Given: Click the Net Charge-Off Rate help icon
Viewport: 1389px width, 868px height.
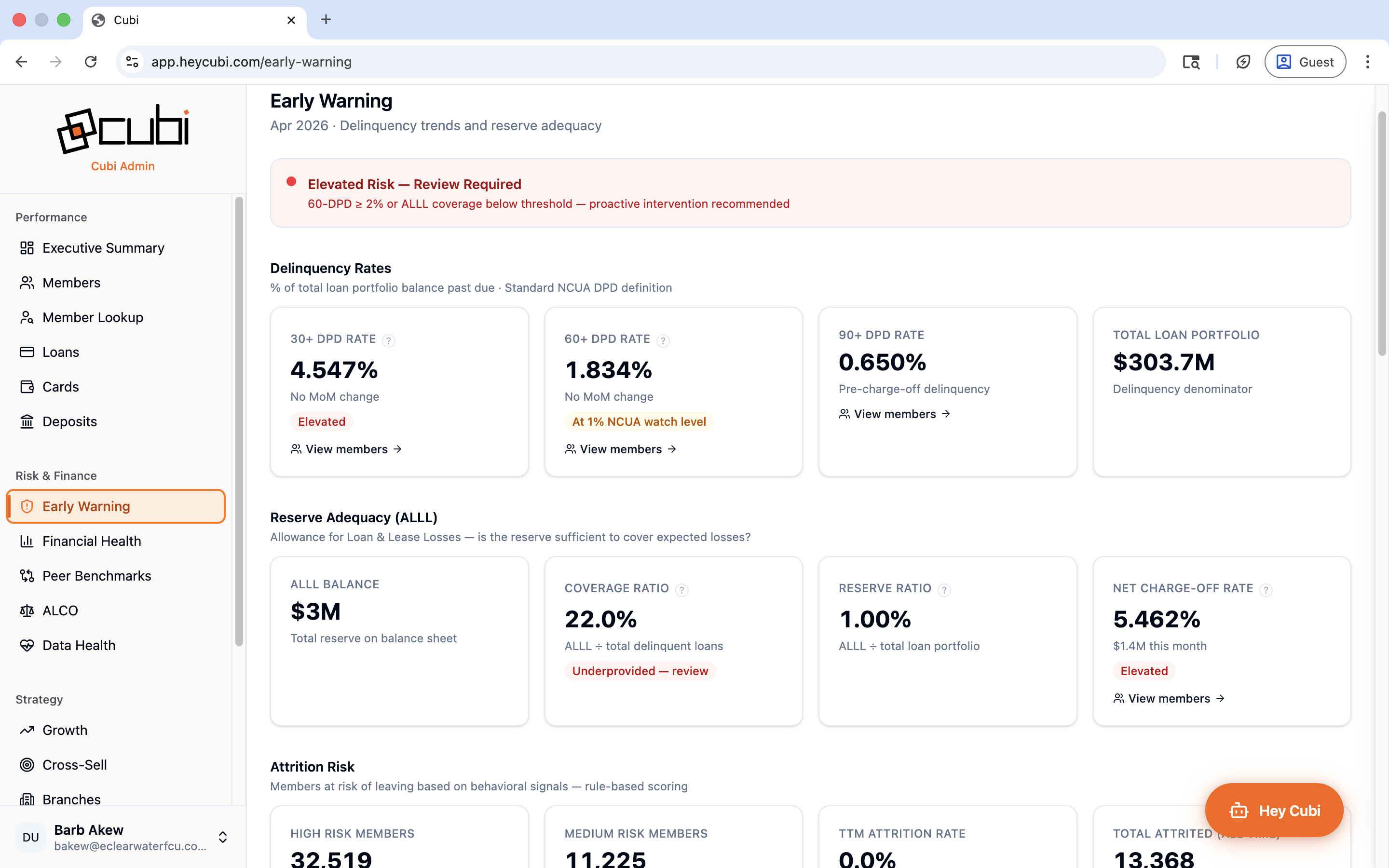Looking at the screenshot, I should pos(1266,590).
